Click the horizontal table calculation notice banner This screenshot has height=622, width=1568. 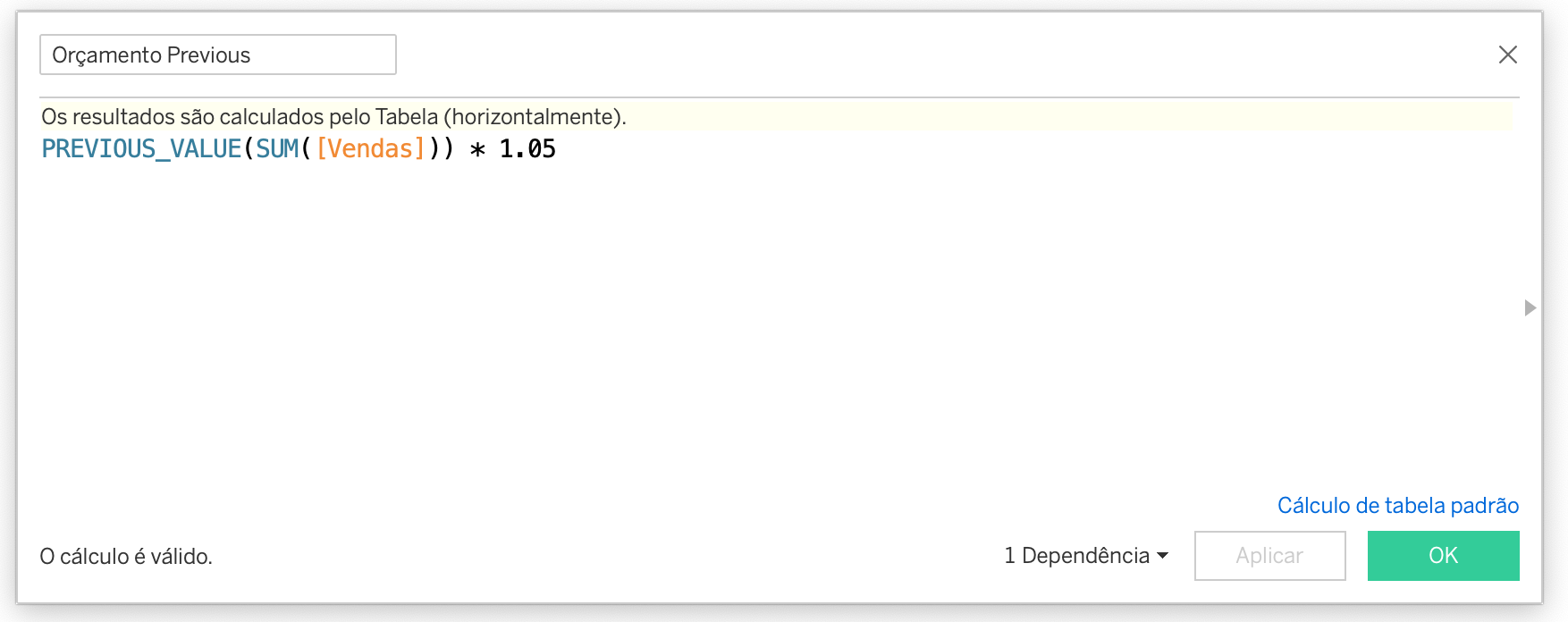coord(335,114)
